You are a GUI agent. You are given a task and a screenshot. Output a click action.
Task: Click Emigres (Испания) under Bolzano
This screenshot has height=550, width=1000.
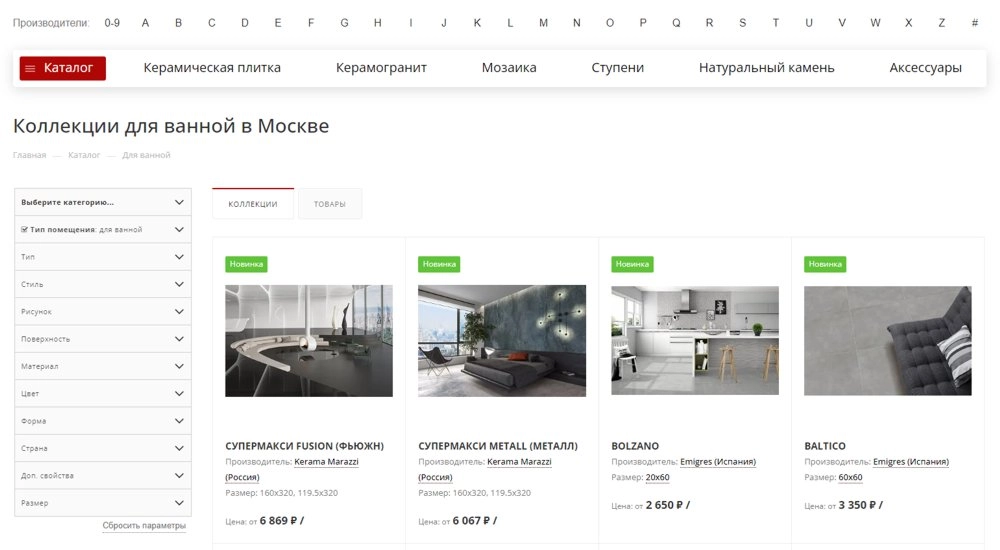click(718, 462)
